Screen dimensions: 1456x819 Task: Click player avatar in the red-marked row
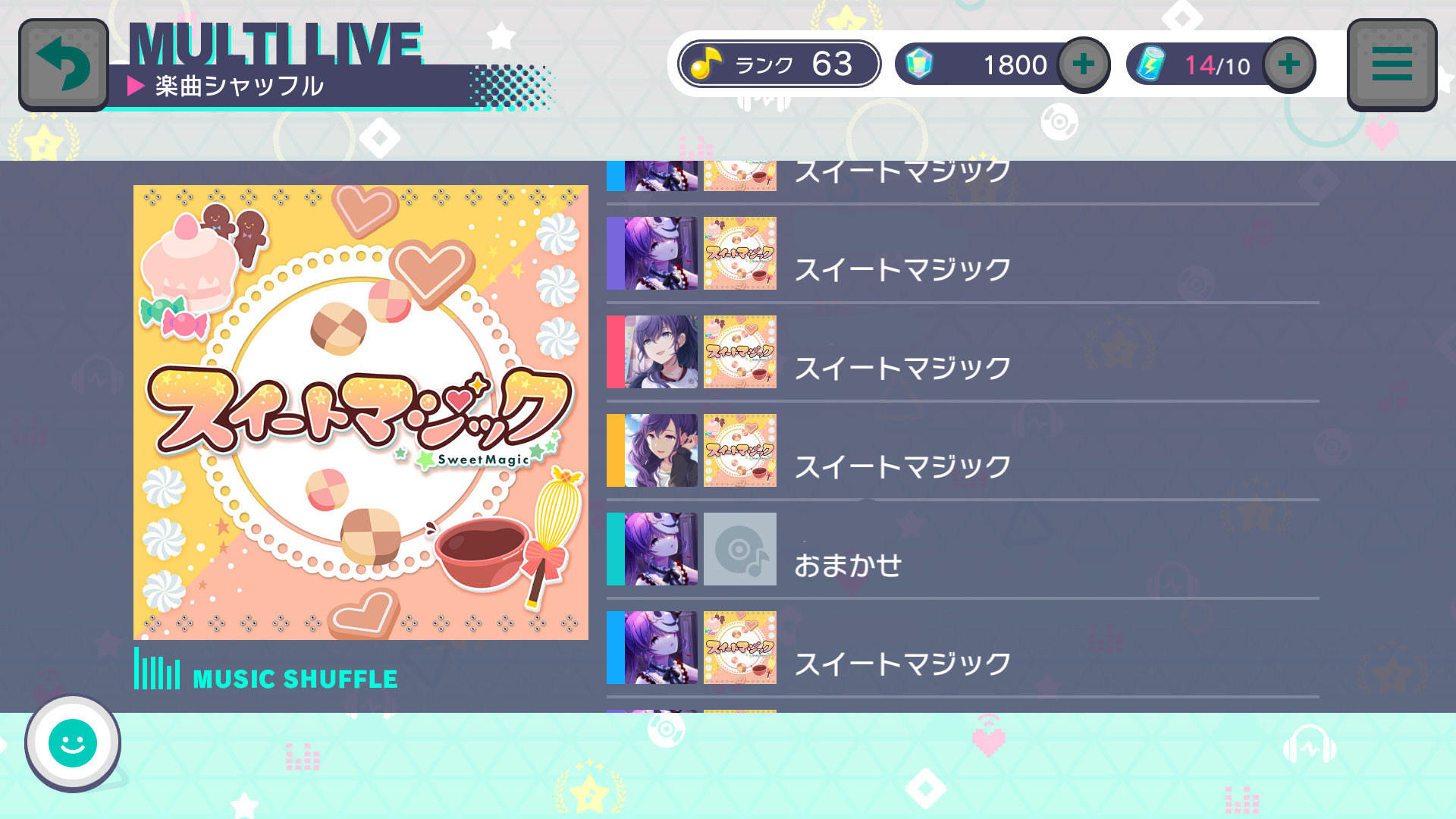[x=661, y=352]
